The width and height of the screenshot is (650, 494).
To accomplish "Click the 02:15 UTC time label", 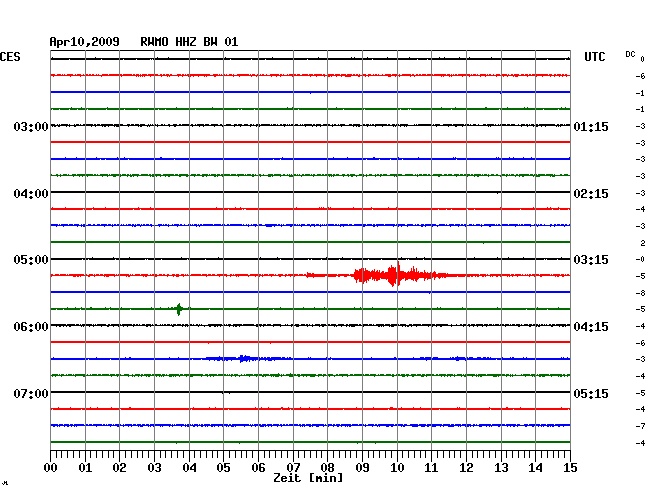I will point(591,194).
